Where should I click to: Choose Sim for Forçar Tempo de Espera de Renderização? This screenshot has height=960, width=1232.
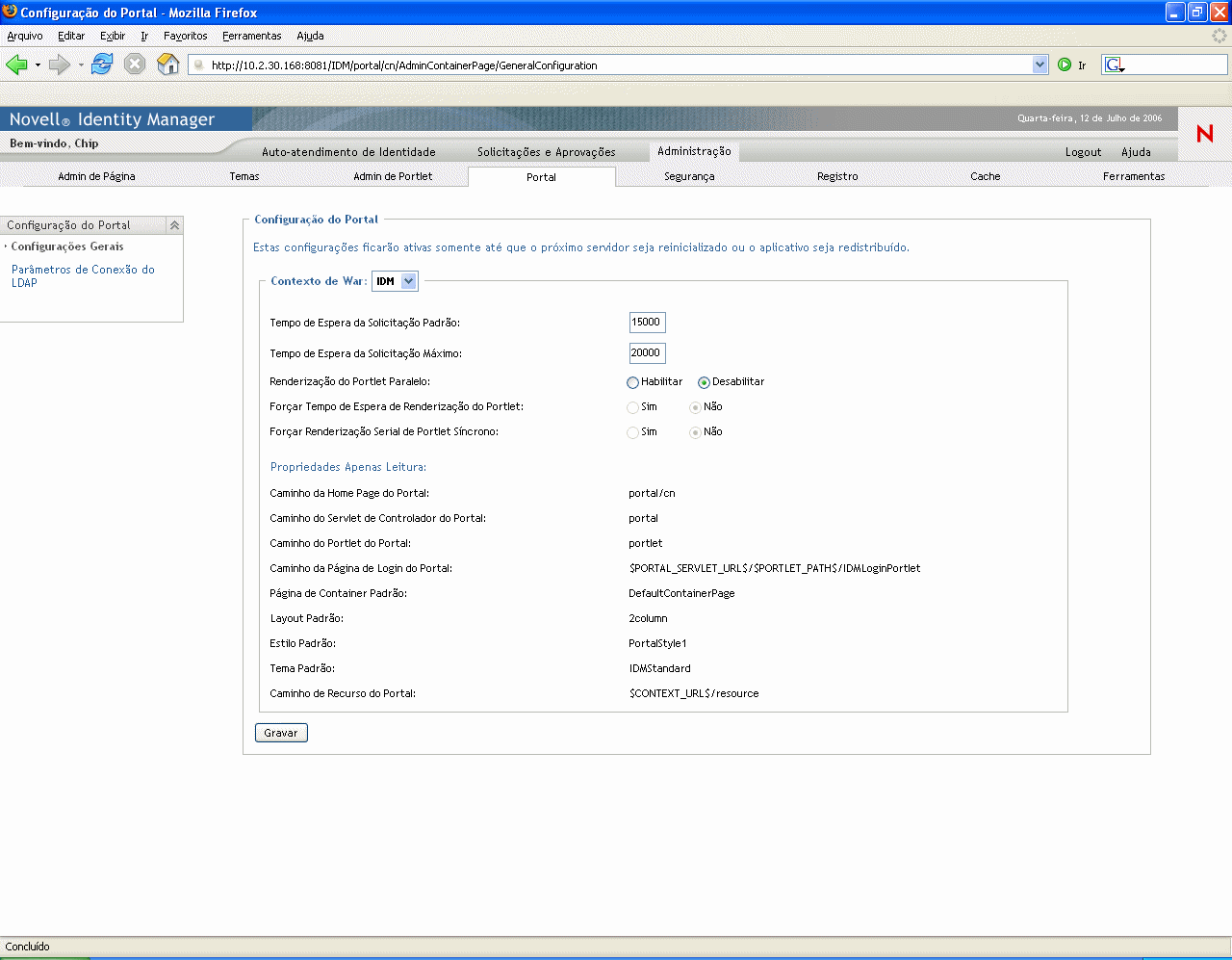point(632,407)
